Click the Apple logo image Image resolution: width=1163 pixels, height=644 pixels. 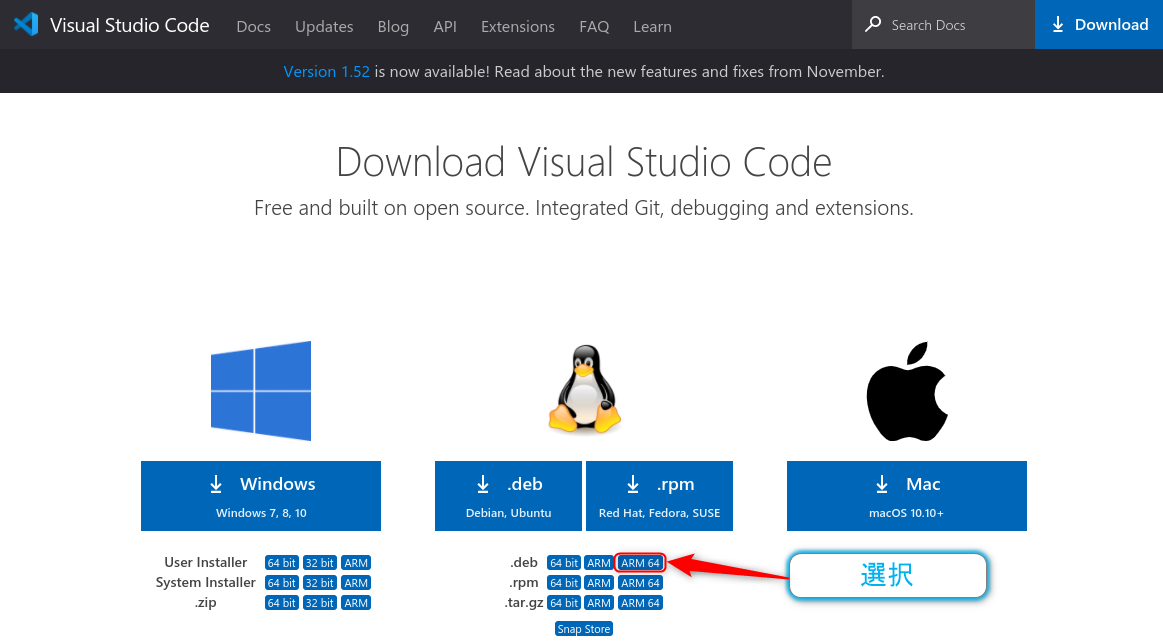(x=906, y=391)
